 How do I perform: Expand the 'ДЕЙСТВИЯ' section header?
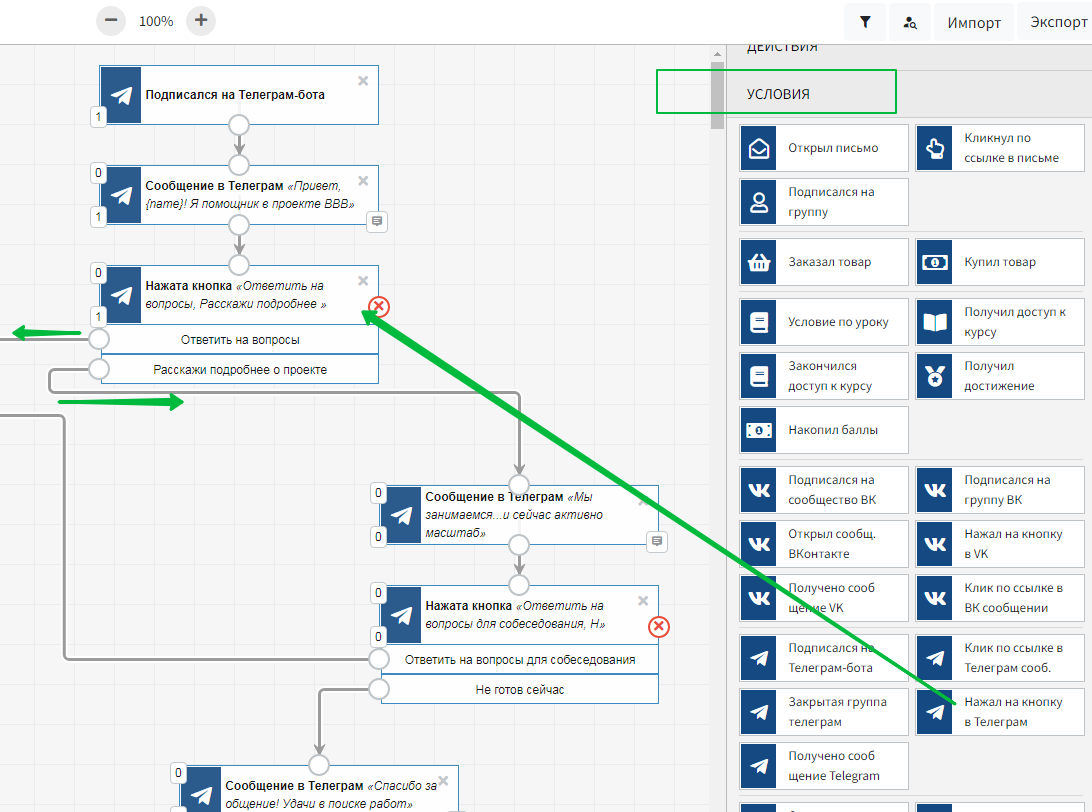781,47
